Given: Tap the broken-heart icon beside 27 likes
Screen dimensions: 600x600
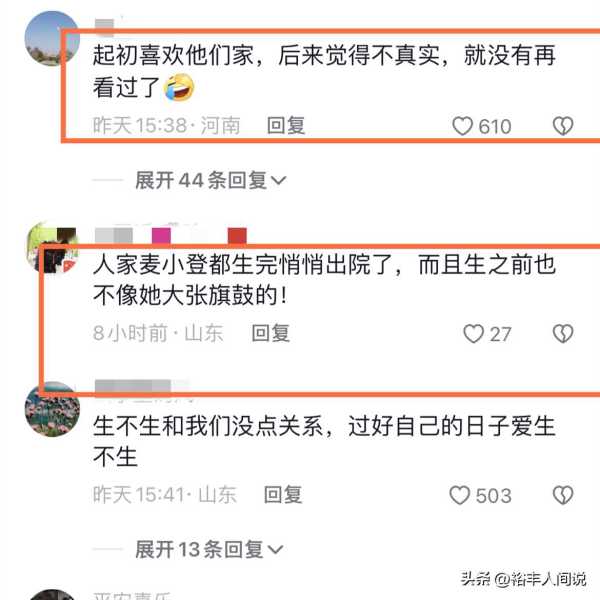Looking at the screenshot, I should (x=563, y=334).
